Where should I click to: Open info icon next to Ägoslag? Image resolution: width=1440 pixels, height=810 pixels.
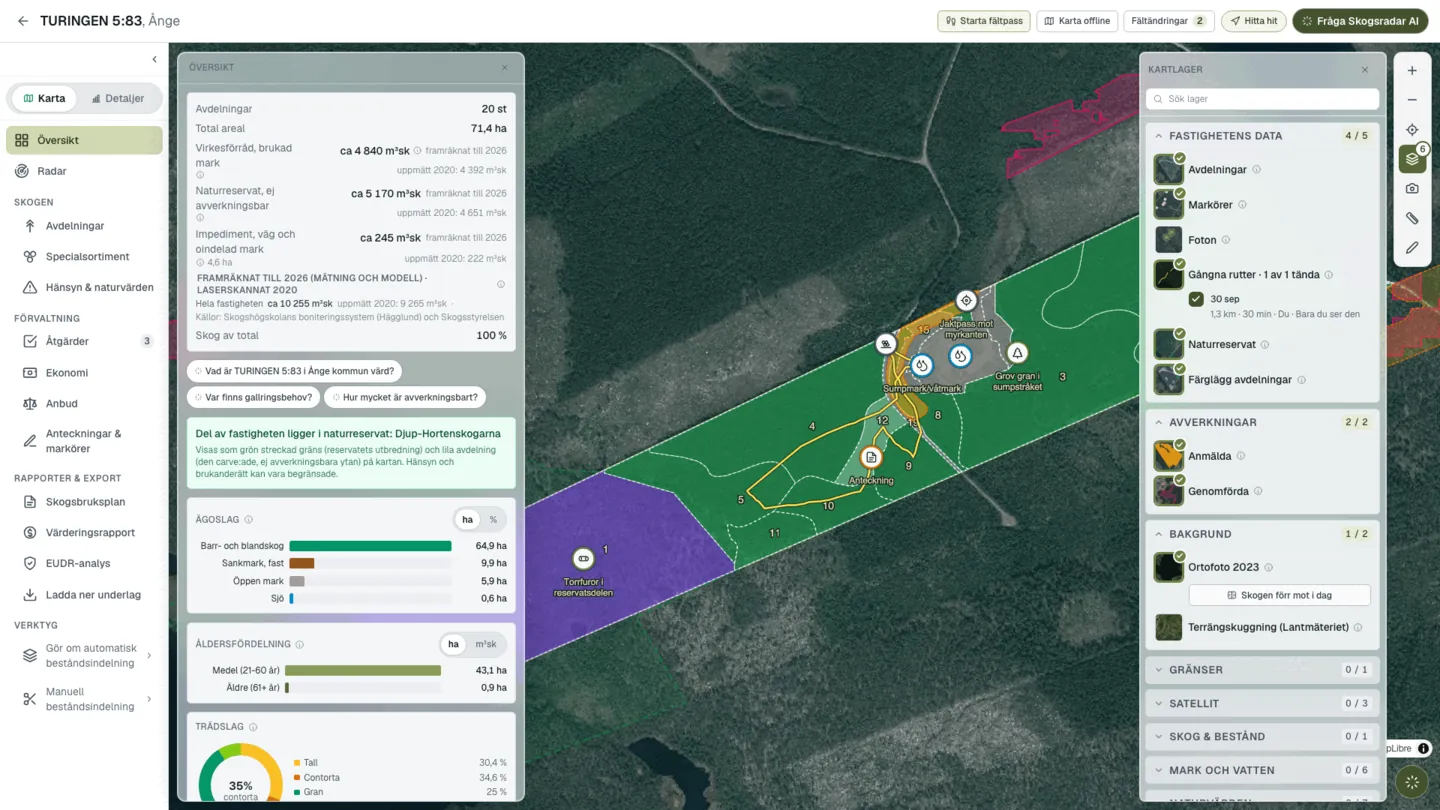249,520
